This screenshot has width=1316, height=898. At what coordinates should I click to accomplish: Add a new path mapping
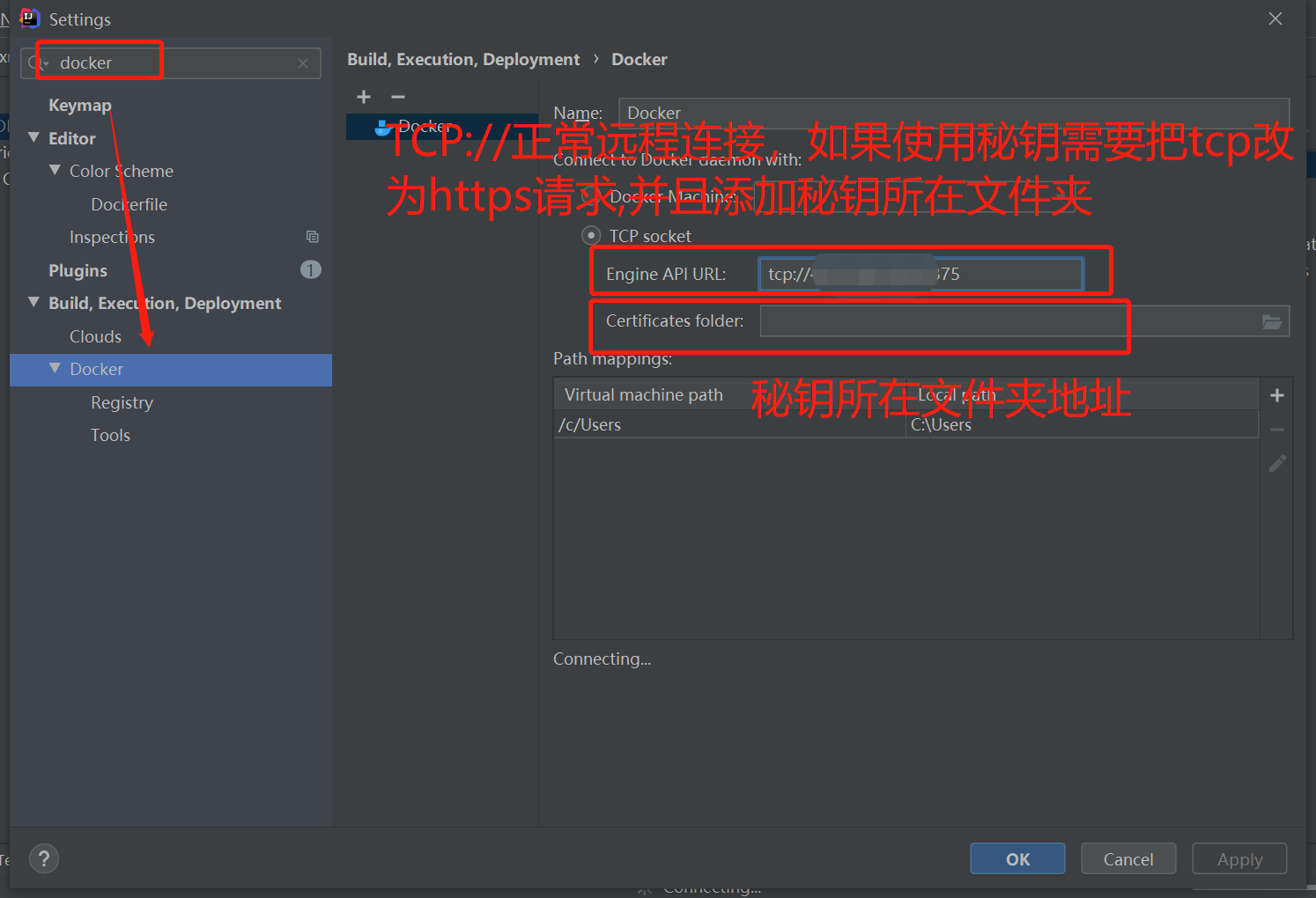[x=1277, y=395]
